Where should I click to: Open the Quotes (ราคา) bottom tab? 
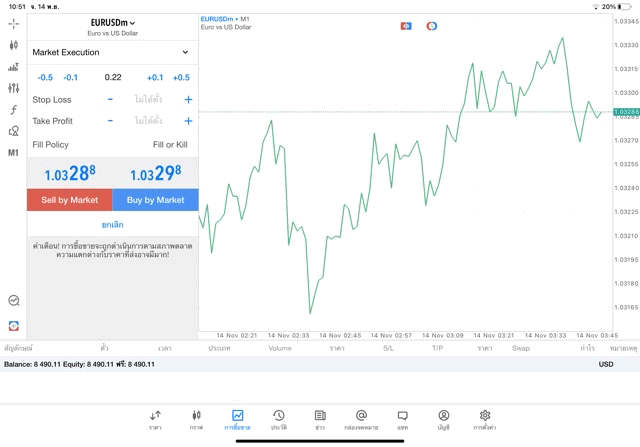(155, 420)
